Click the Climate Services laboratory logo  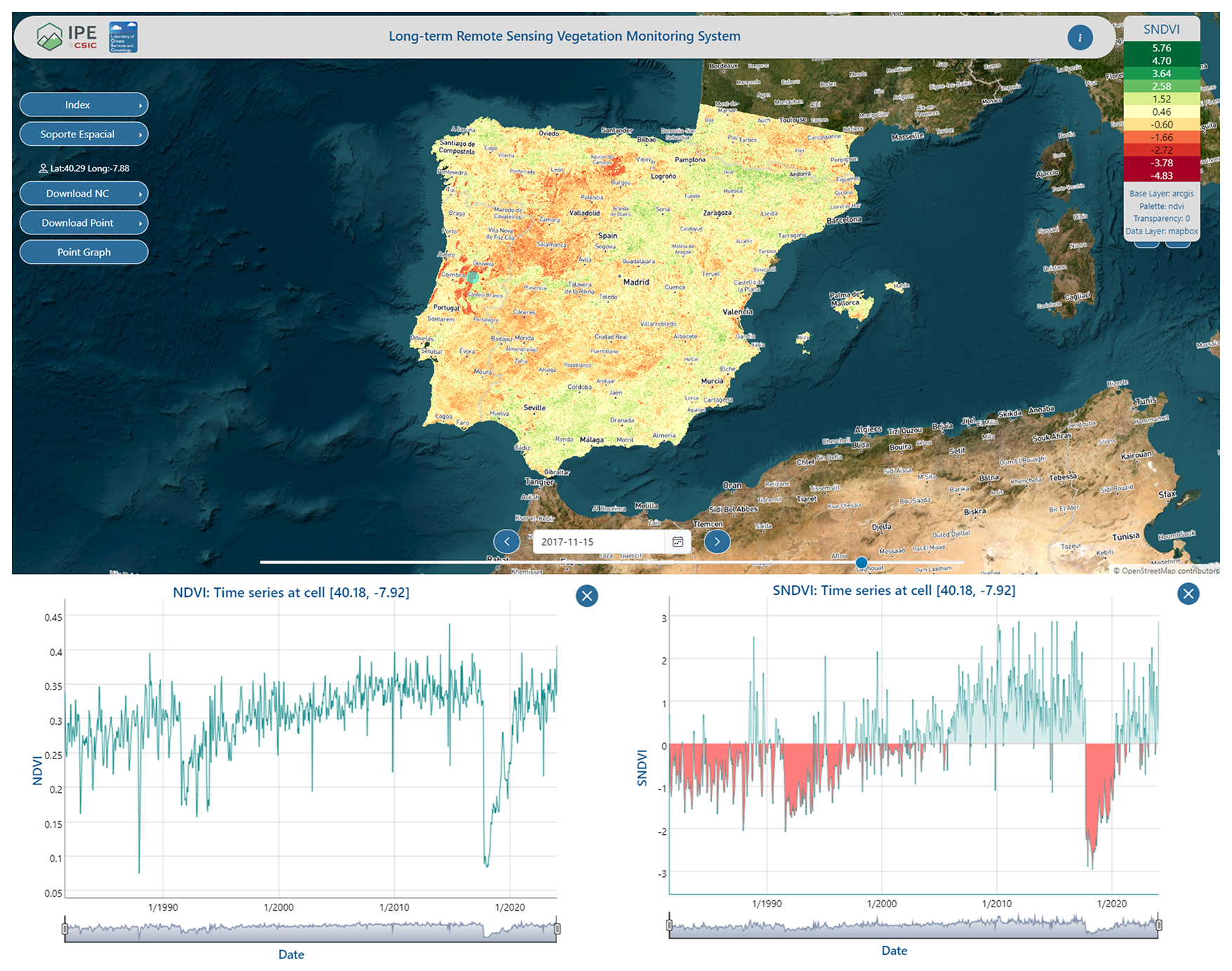[123, 36]
